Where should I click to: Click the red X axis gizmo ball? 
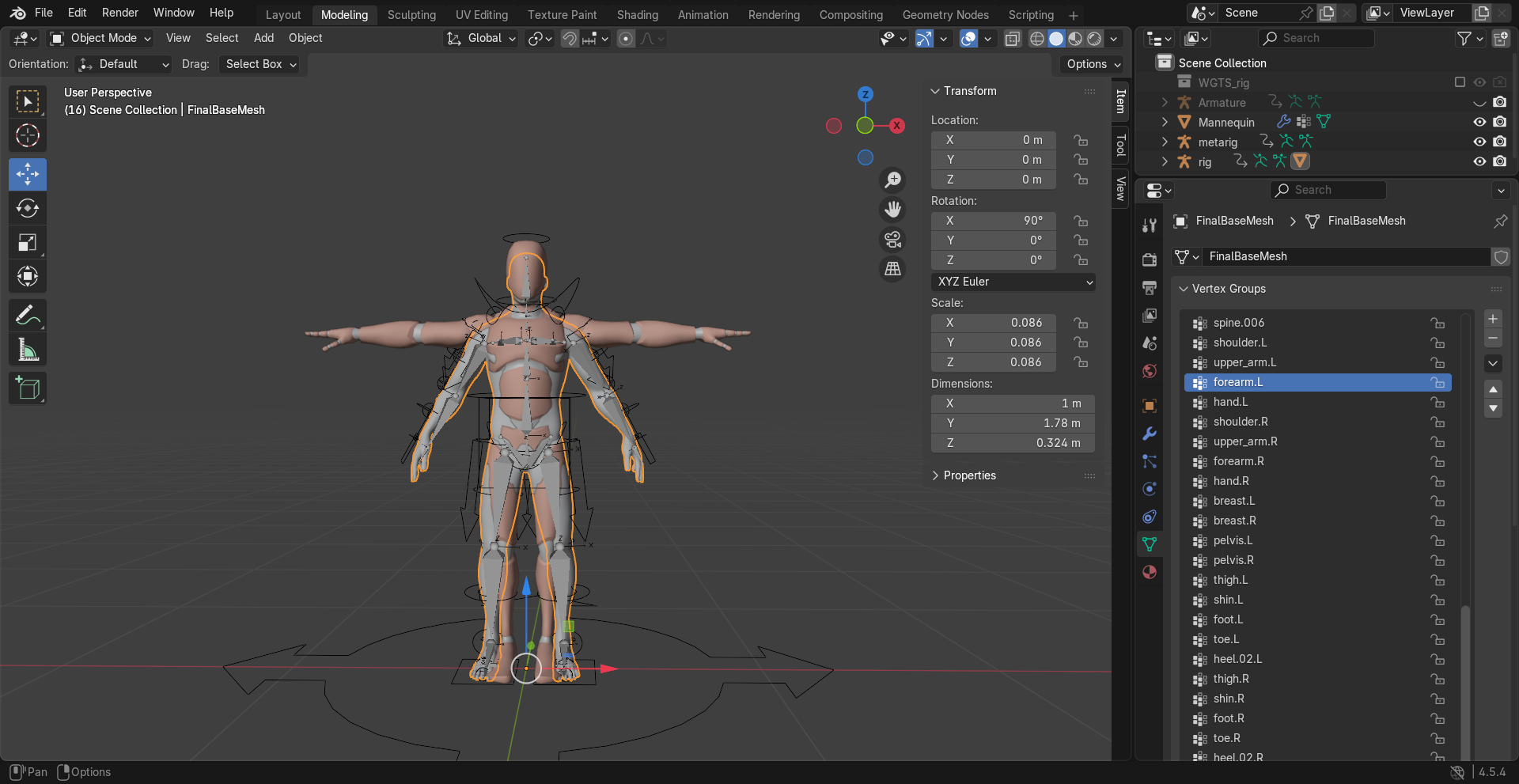coord(896,126)
